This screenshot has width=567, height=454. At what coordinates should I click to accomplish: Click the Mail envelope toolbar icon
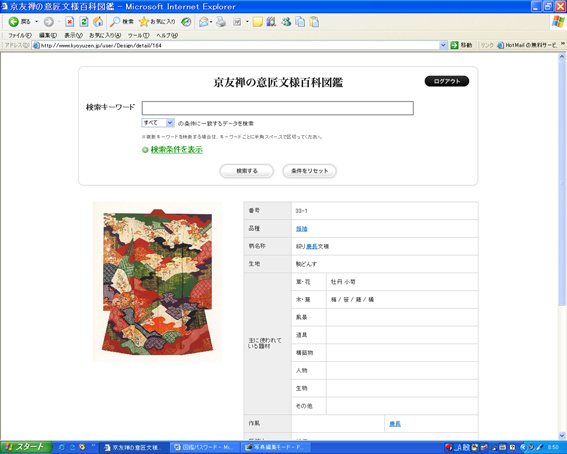[x=204, y=22]
